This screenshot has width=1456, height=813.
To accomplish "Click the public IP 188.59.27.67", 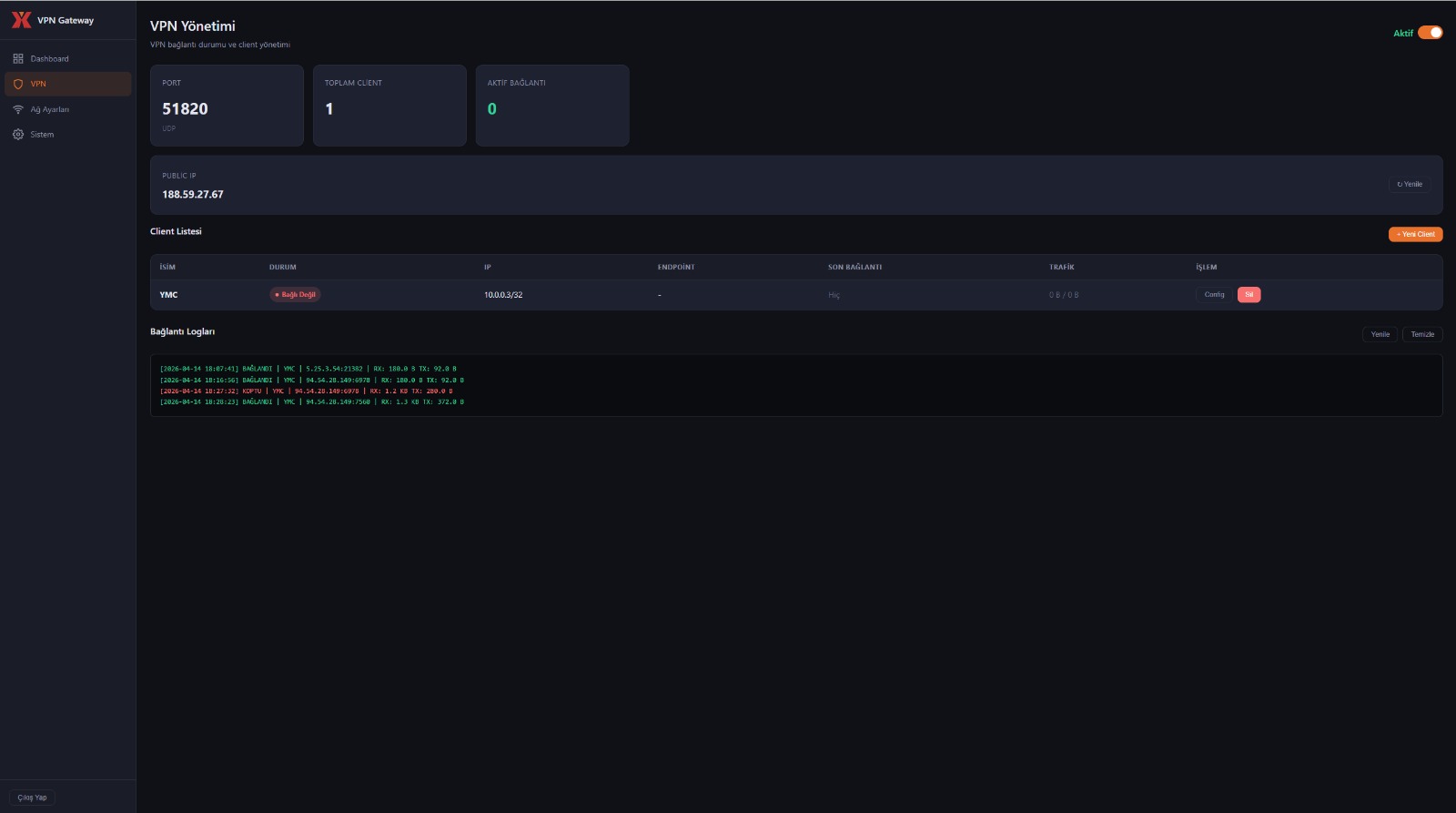I will click(x=193, y=194).
